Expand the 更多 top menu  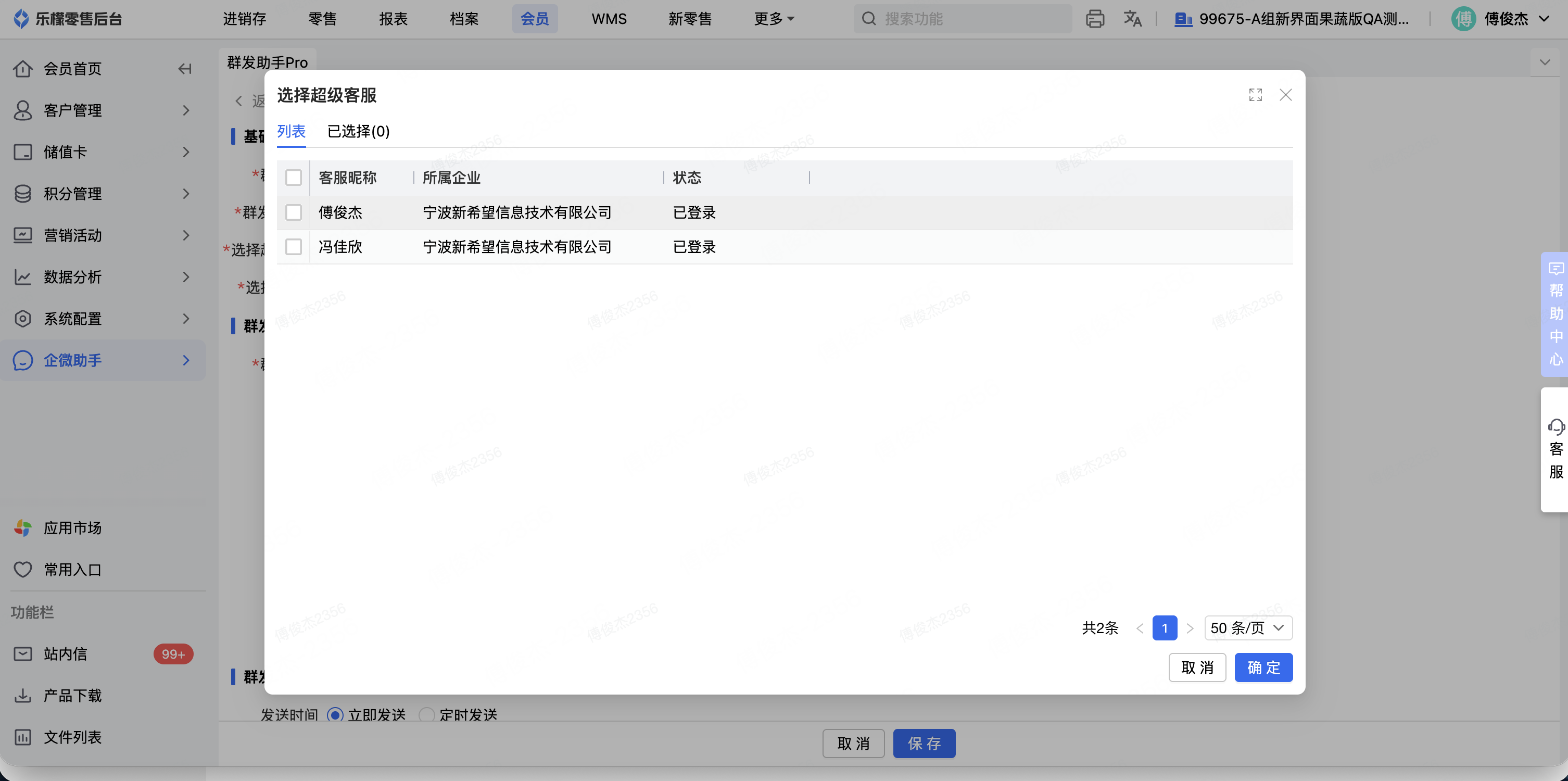(x=774, y=19)
